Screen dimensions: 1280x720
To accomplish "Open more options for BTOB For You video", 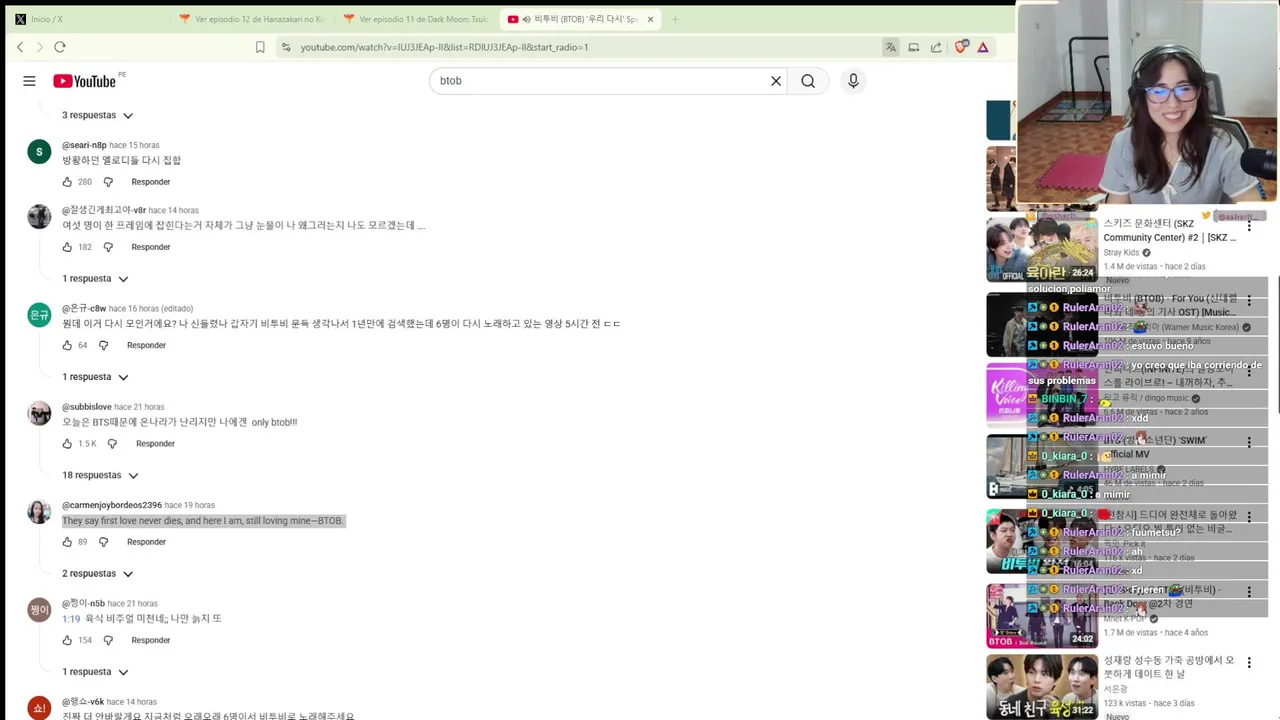I will [1249, 300].
